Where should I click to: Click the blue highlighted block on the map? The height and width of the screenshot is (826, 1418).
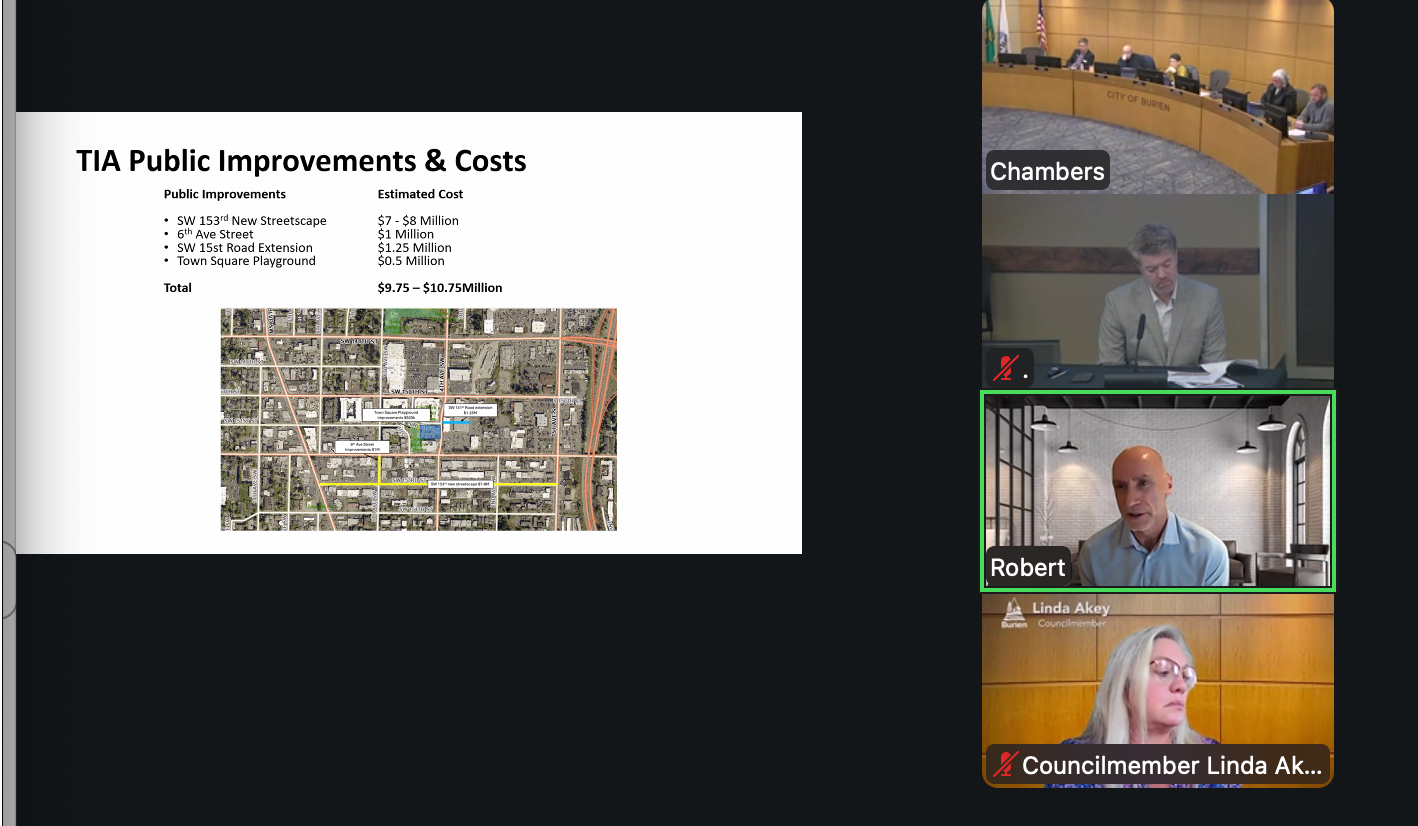[x=429, y=431]
